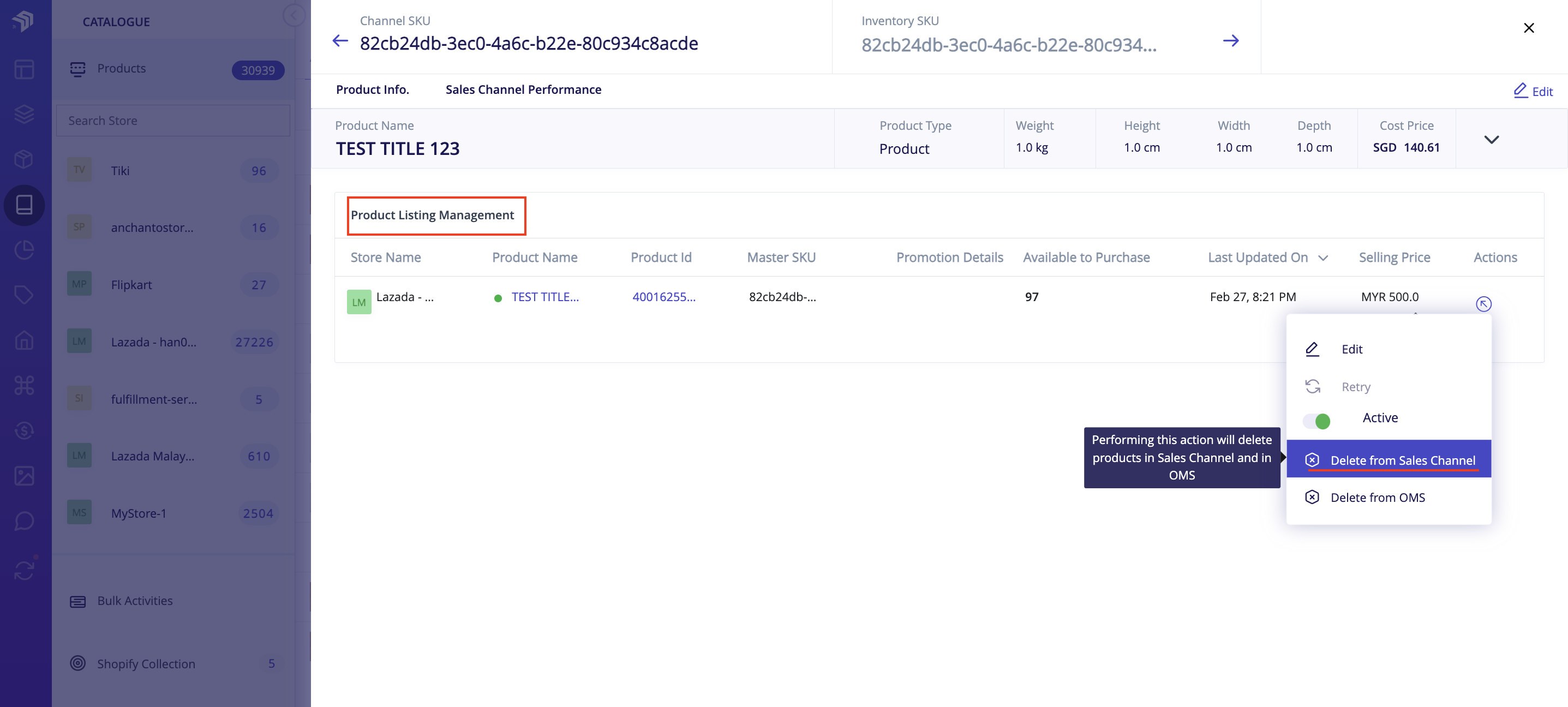Select the highlighted catalogue book icon
This screenshot has width=1568, height=707.
tap(24, 205)
